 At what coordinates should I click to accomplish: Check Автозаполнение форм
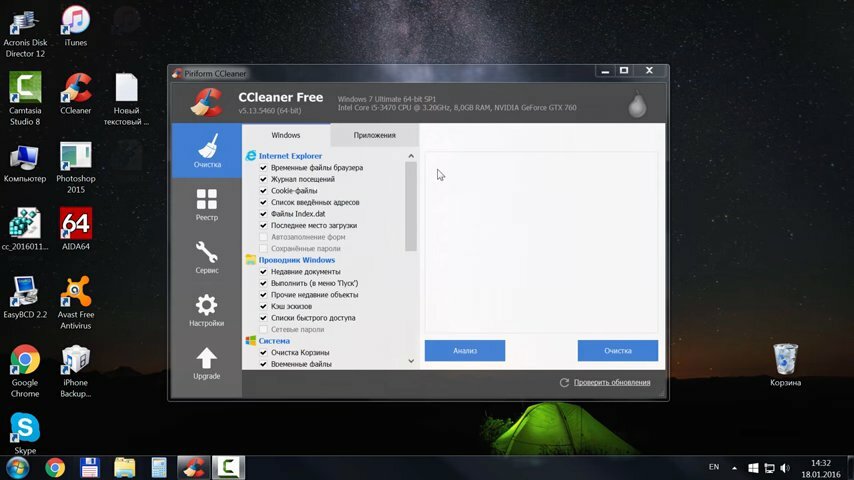[263, 237]
